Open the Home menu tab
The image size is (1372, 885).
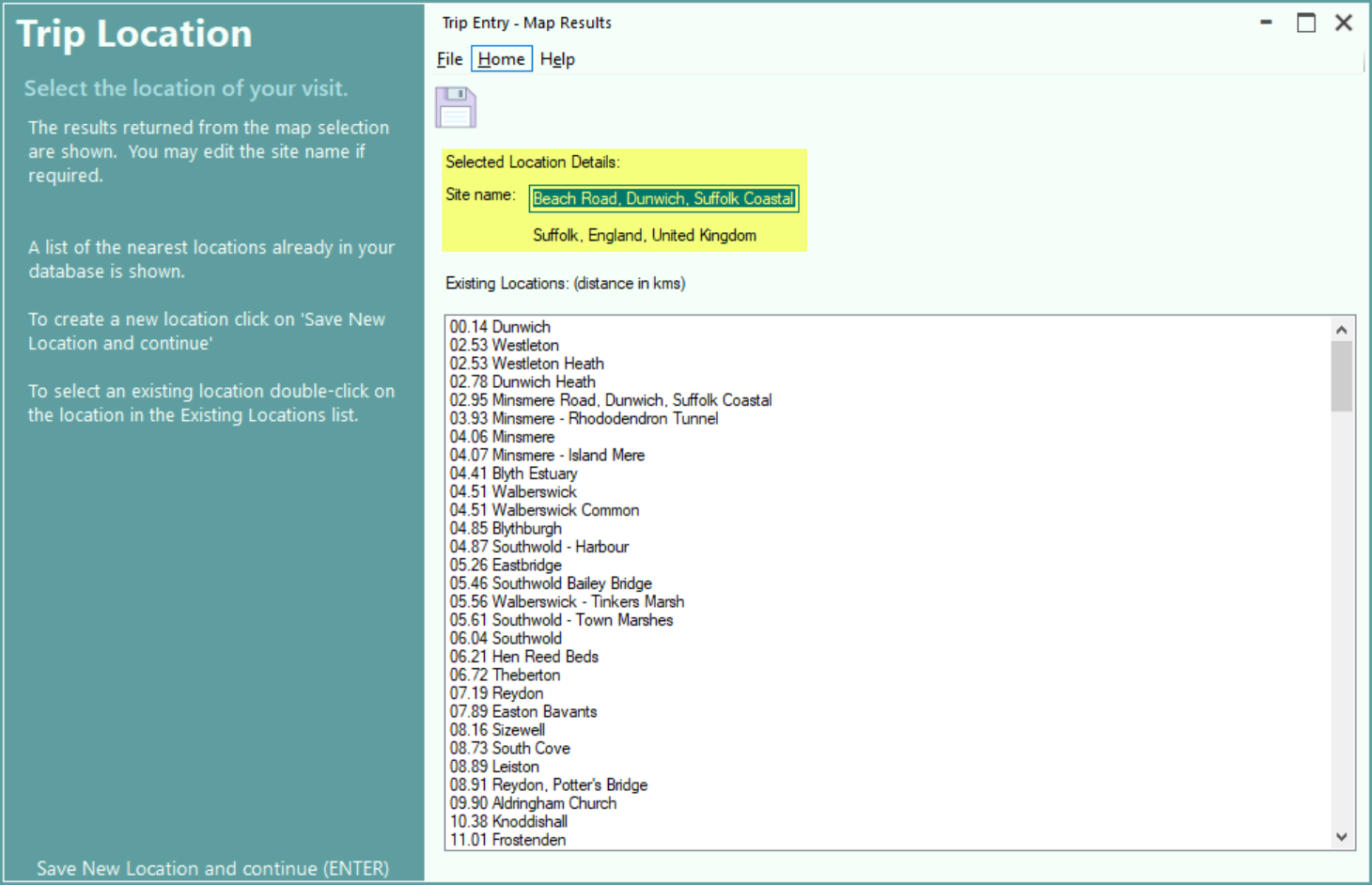tap(502, 59)
